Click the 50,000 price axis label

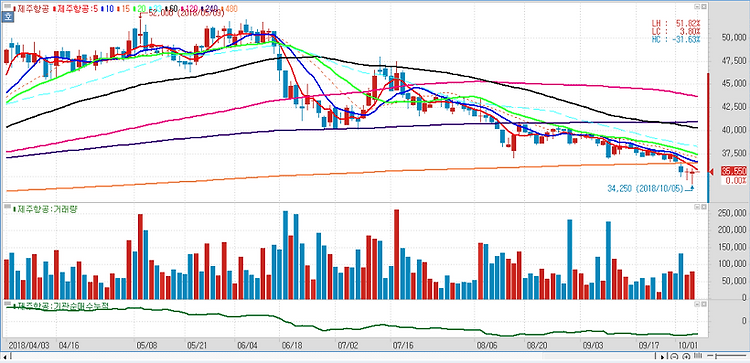pos(734,38)
